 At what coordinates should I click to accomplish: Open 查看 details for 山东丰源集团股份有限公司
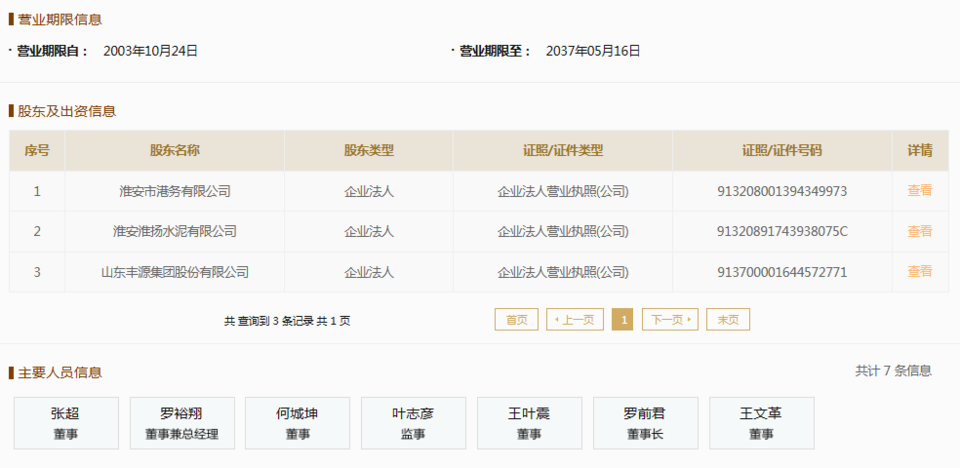pyautogui.click(x=919, y=271)
